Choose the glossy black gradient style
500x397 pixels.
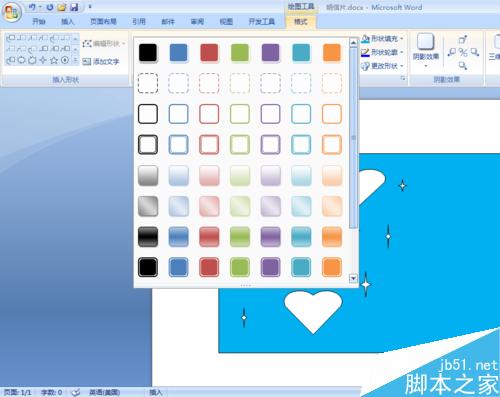point(148,237)
